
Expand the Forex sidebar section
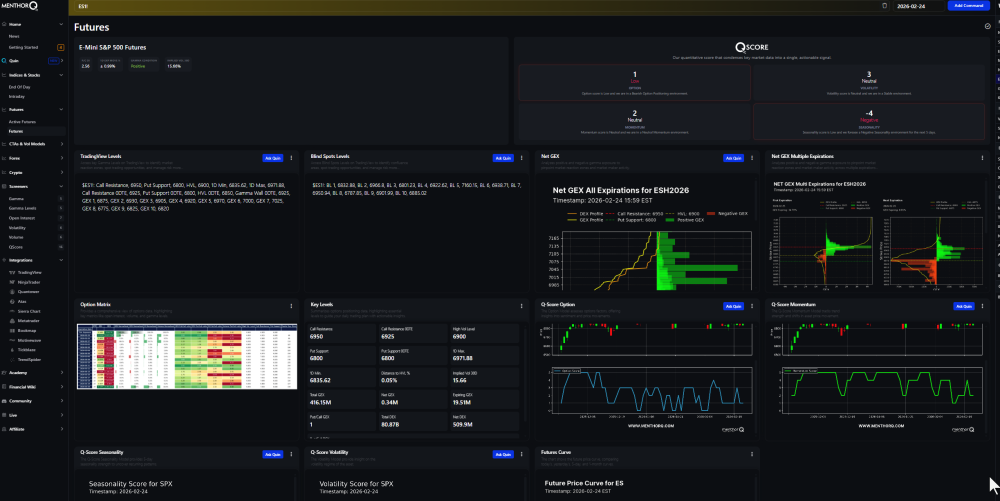pyautogui.click(x=62, y=158)
